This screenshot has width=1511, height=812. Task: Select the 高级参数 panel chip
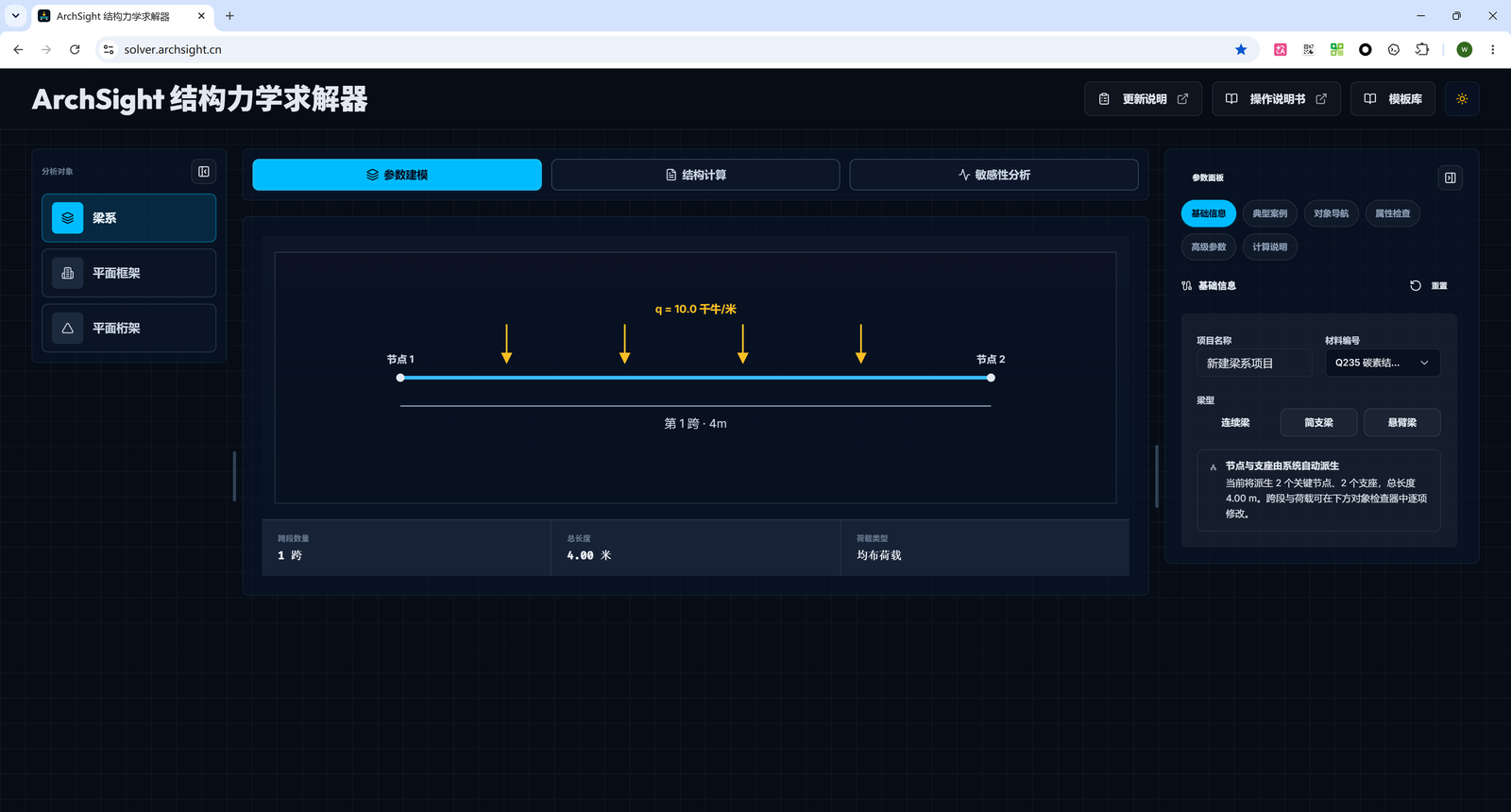click(x=1209, y=247)
